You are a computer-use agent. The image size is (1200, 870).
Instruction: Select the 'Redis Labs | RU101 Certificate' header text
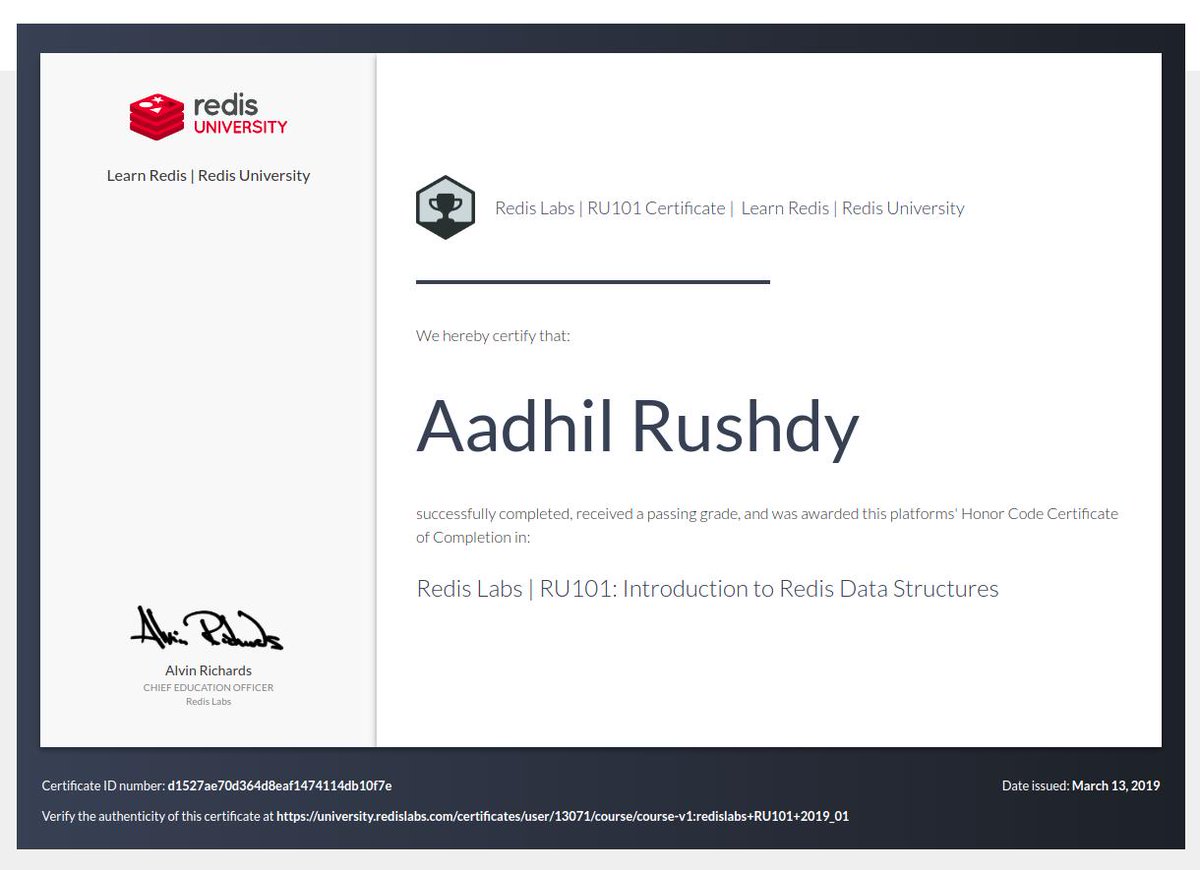[x=610, y=208]
